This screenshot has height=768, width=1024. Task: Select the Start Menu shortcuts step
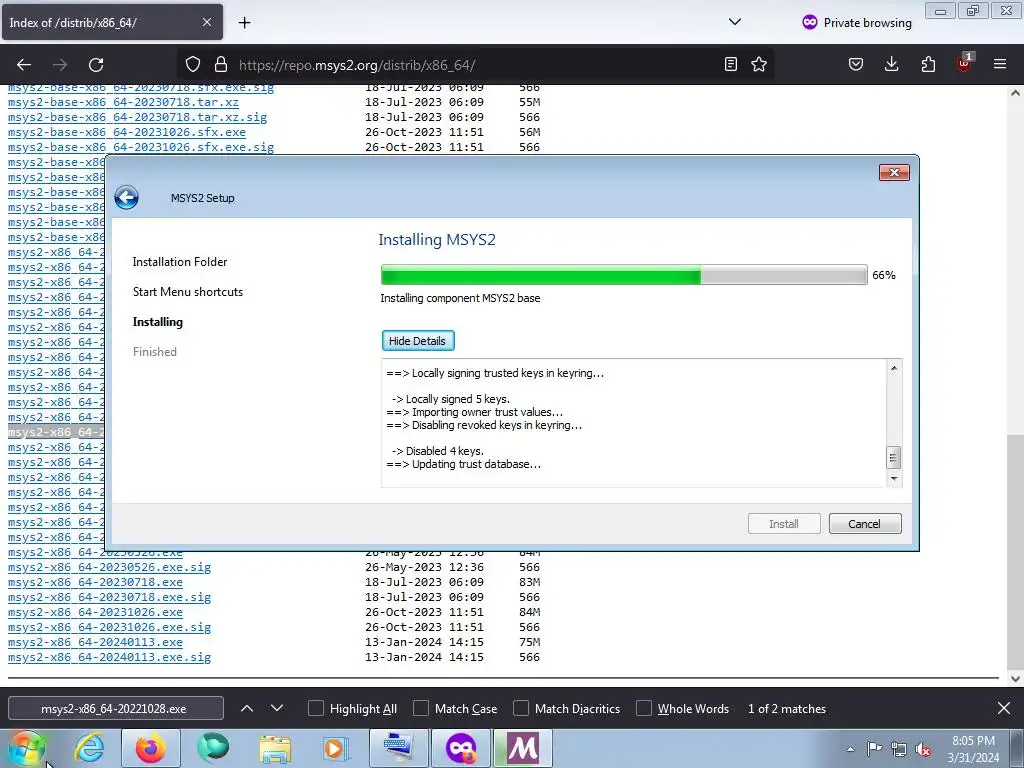point(188,292)
